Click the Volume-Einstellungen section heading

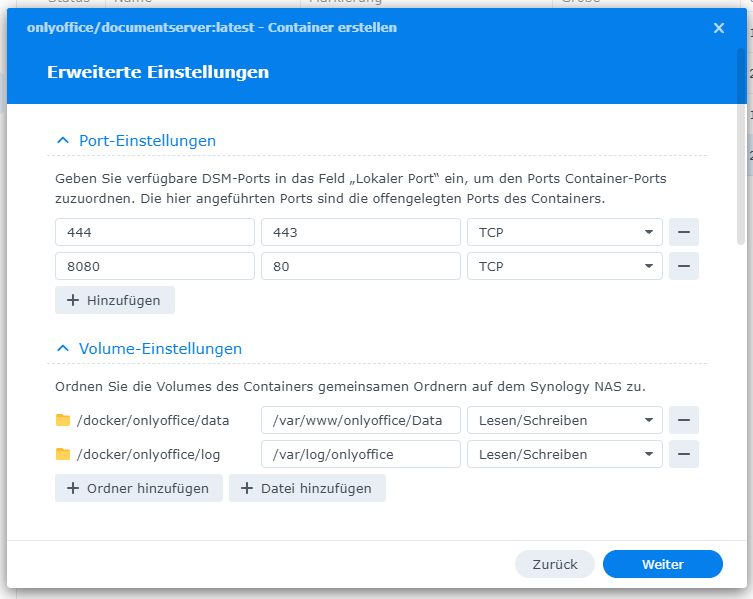[160, 348]
